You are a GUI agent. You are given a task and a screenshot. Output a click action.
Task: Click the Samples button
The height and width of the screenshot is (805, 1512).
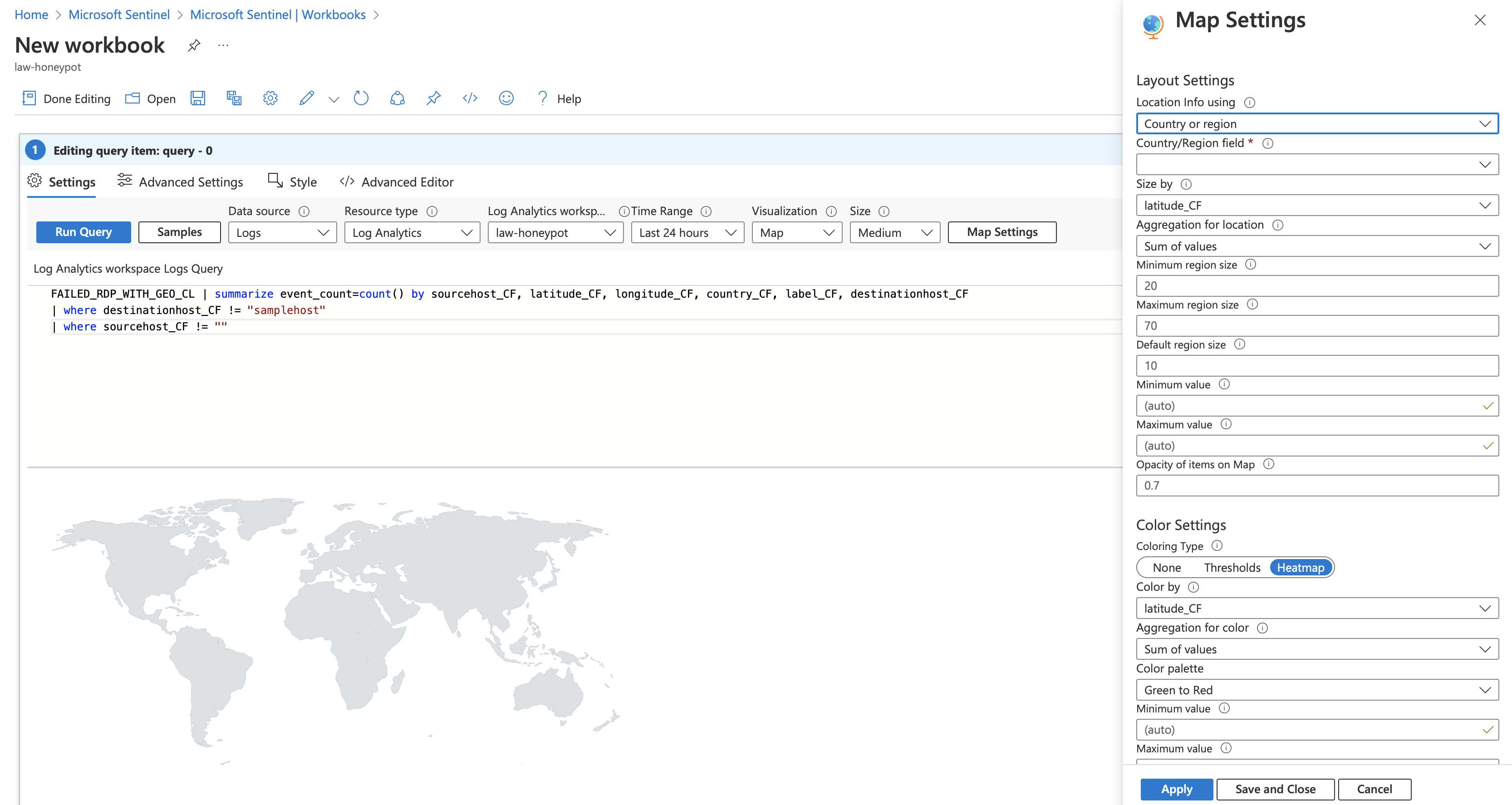pos(180,232)
